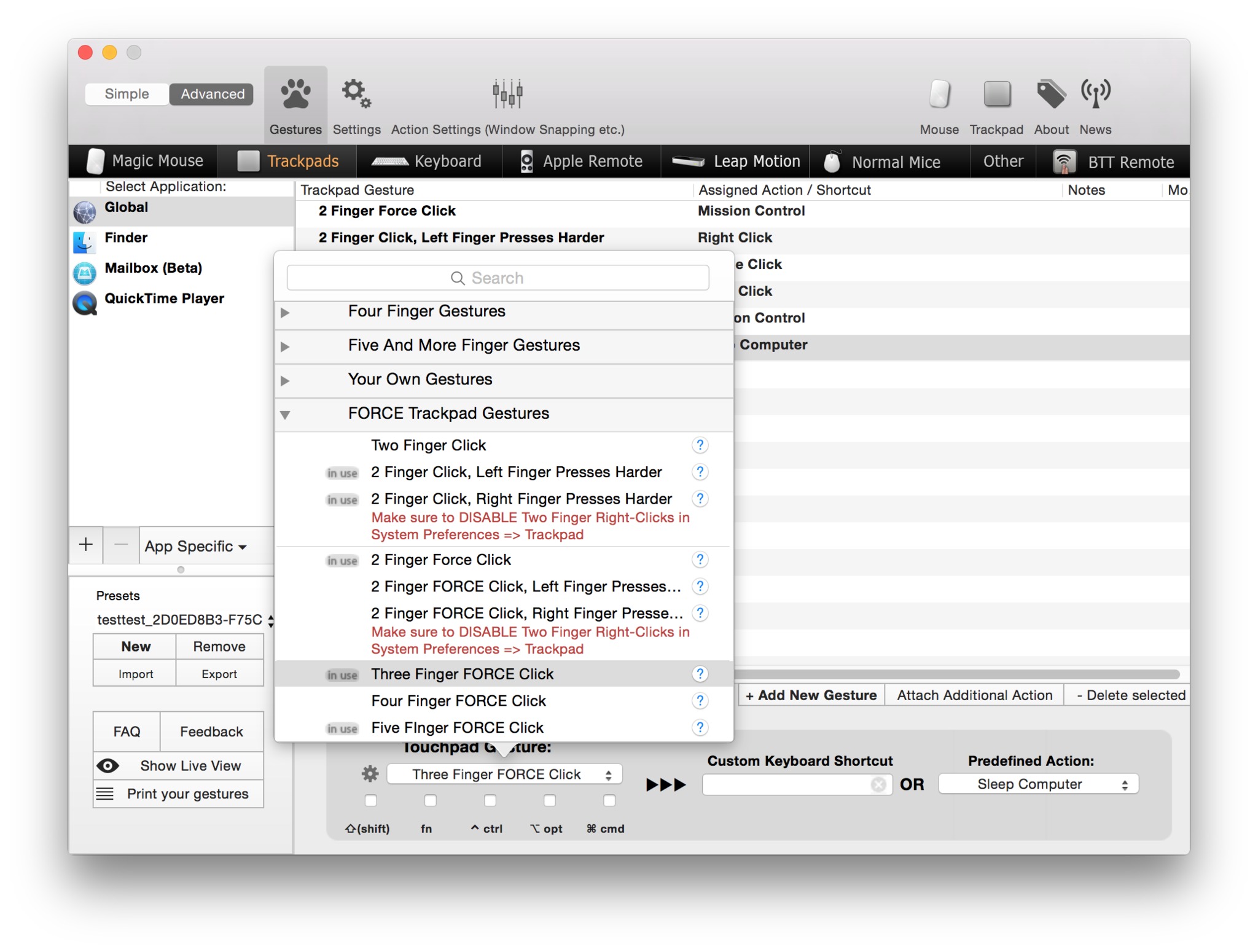Select the Finder app icon
The width and height of the screenshot is (1258, 952).
coord(85,242)
